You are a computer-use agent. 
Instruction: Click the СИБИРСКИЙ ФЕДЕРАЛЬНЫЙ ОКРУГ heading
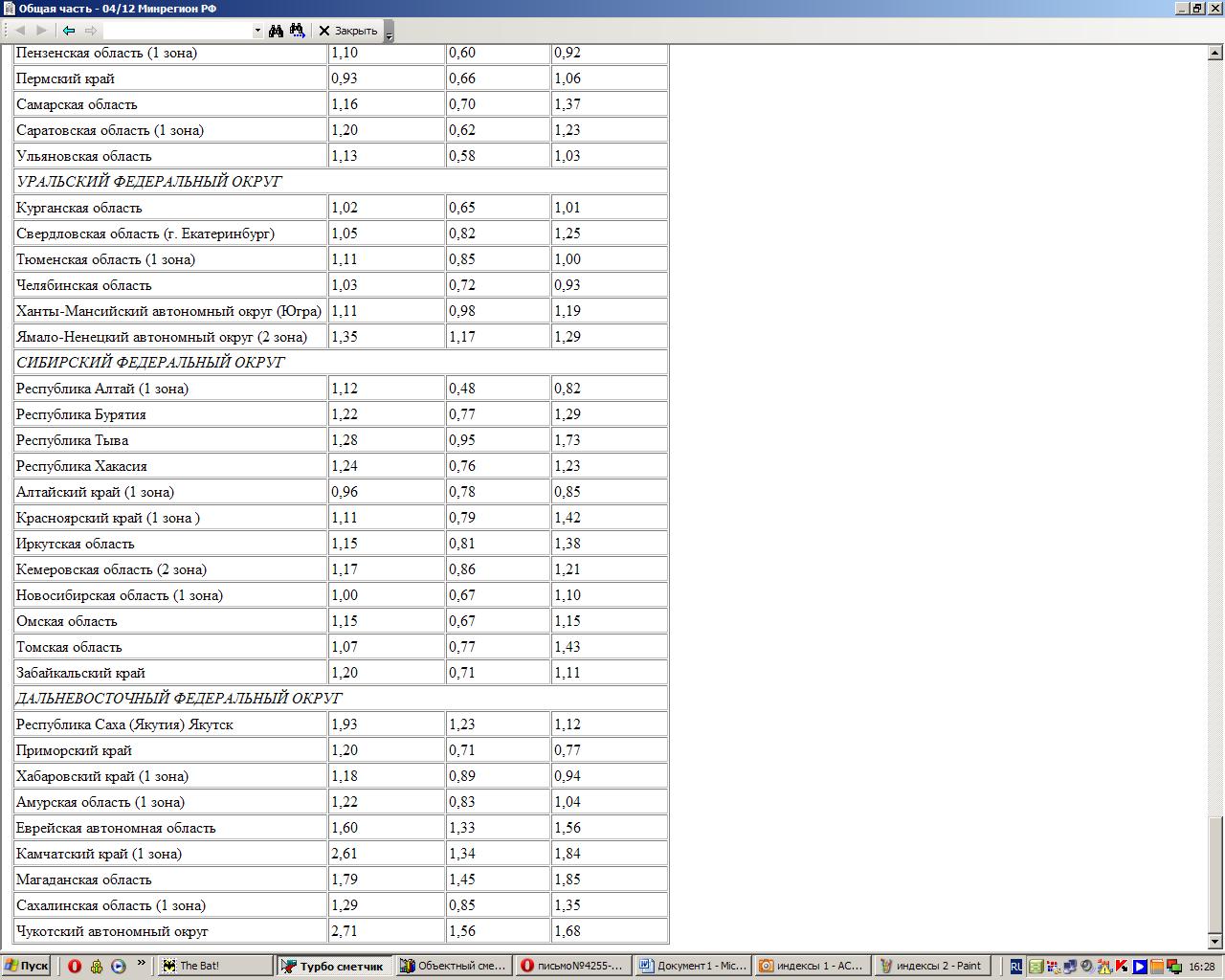click(x=150, y=363)
